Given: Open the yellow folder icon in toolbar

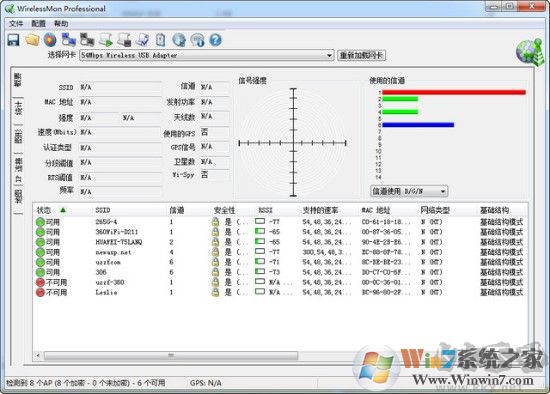Looking at the screenshot, I should point(32,40).
